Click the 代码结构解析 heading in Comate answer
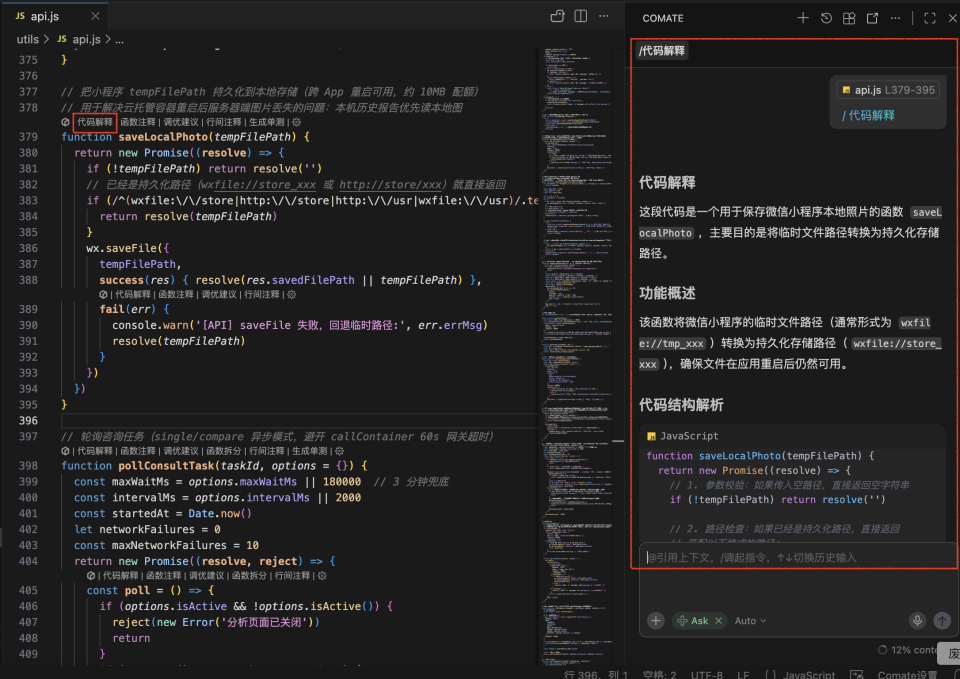Screen dimensions: 960x679 pyautogui.click(x=681, y=405)
